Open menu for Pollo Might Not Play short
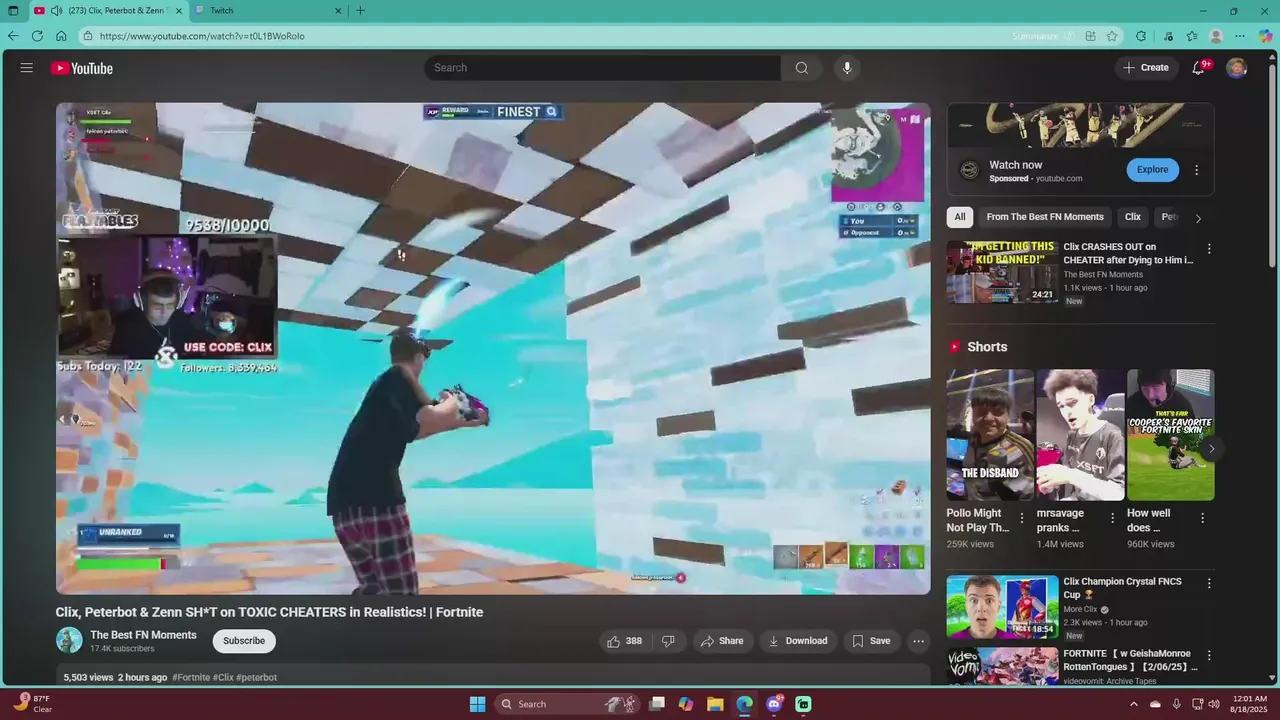Screen dimensions: 1280x720 click(1021, 518)
